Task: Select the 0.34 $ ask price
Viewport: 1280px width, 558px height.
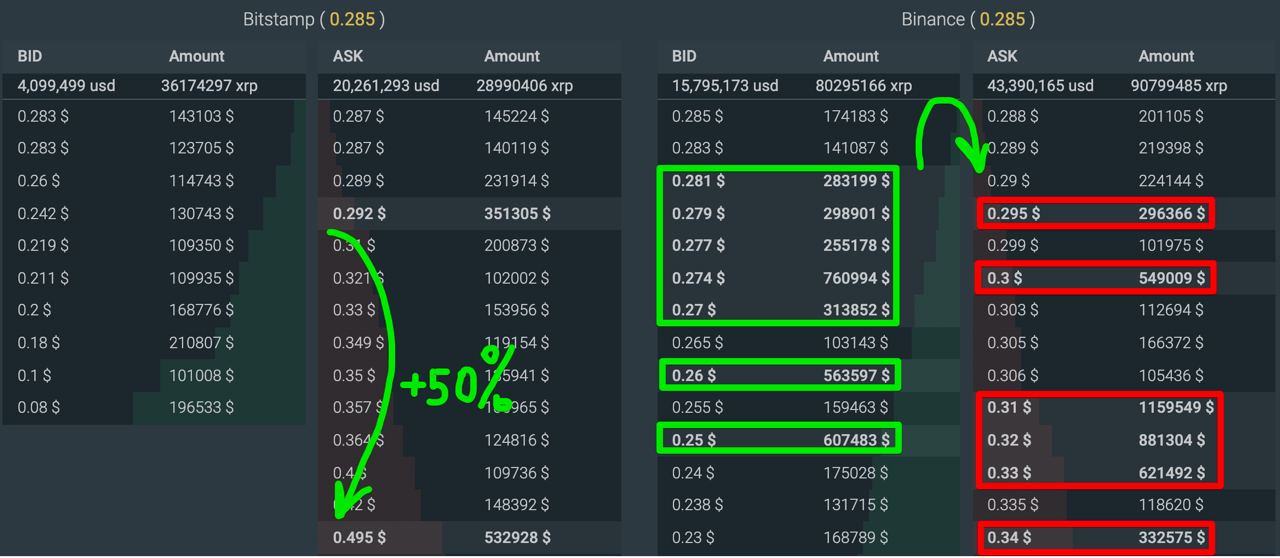Action: coord(1009,537)
